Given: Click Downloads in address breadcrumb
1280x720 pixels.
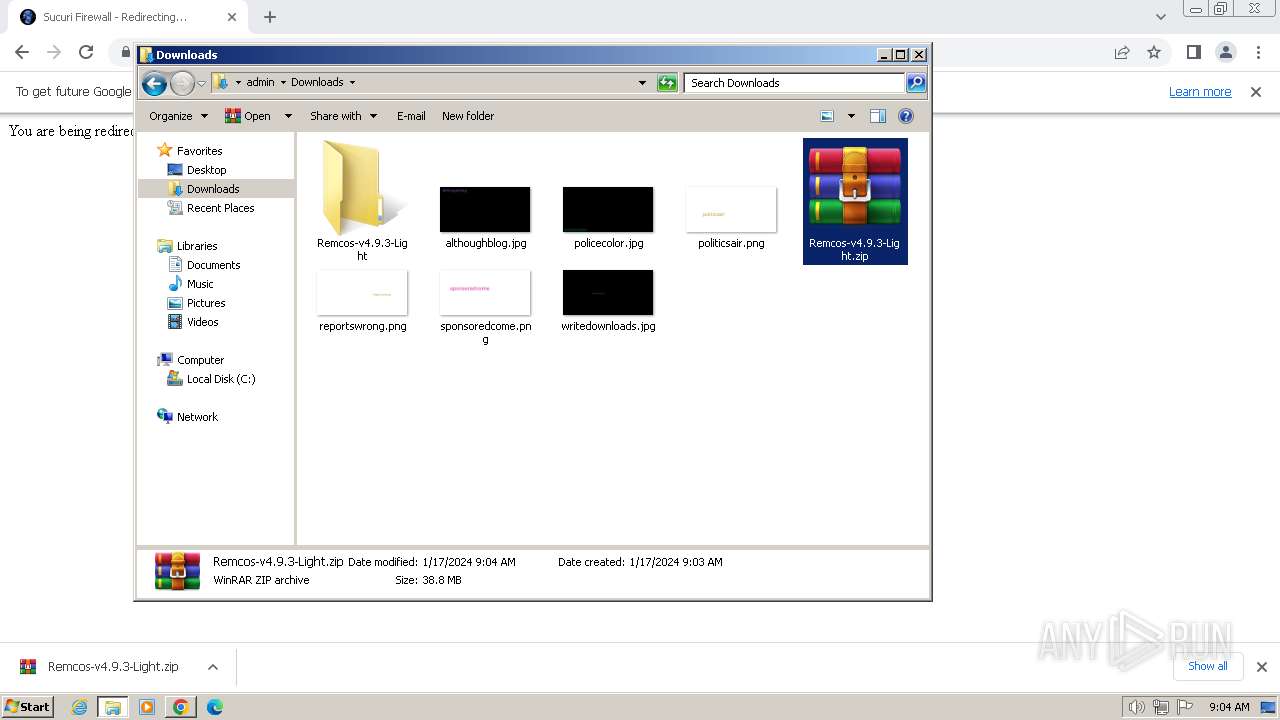Looking at the screenshot, I should pyautogui.click(x=317, y=83).
